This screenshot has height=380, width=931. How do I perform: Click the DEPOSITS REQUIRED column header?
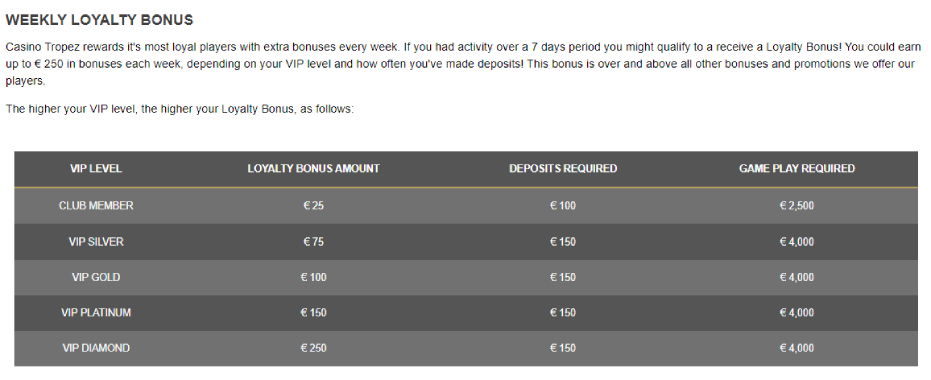click(563, 169)
